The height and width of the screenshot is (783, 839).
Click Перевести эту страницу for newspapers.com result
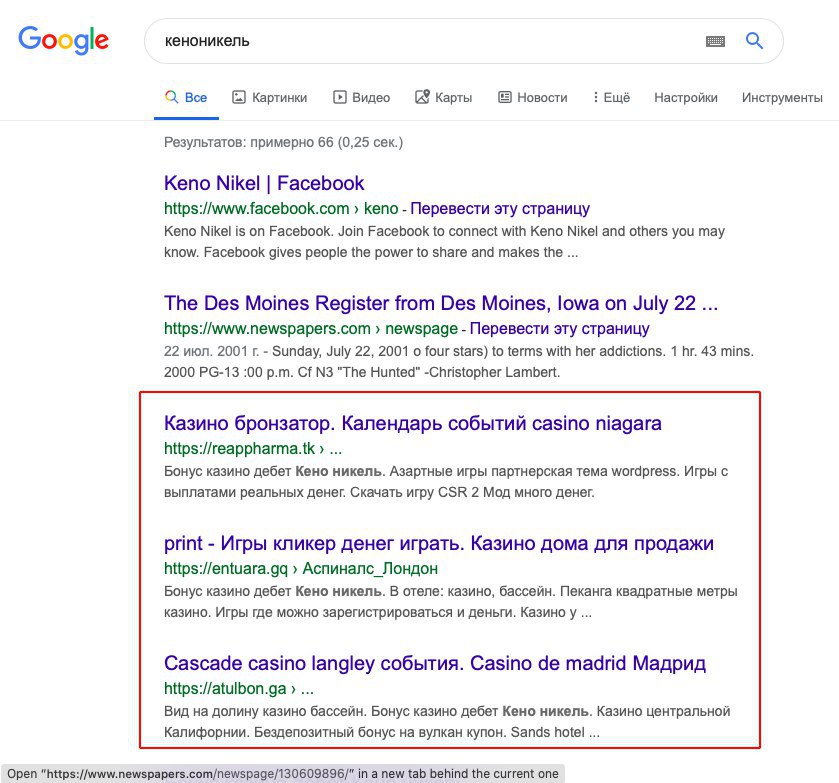(560, 328)
